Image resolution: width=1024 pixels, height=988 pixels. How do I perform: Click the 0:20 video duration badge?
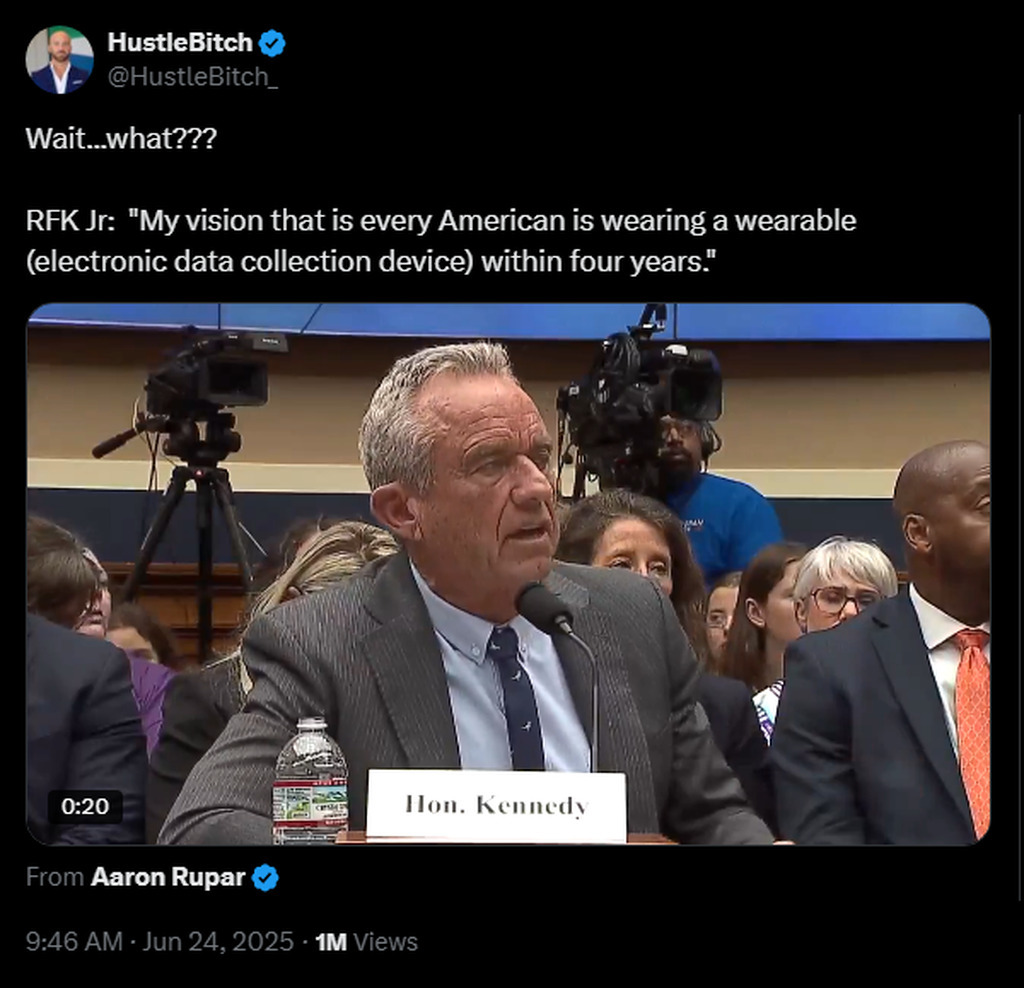point(85,806)
